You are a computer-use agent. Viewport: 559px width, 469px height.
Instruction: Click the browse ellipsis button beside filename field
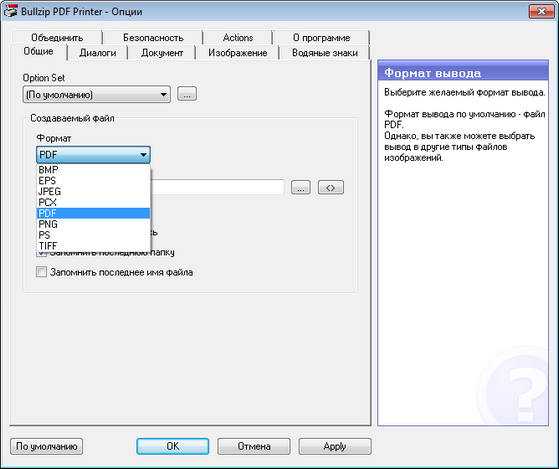tap(301, 187)
